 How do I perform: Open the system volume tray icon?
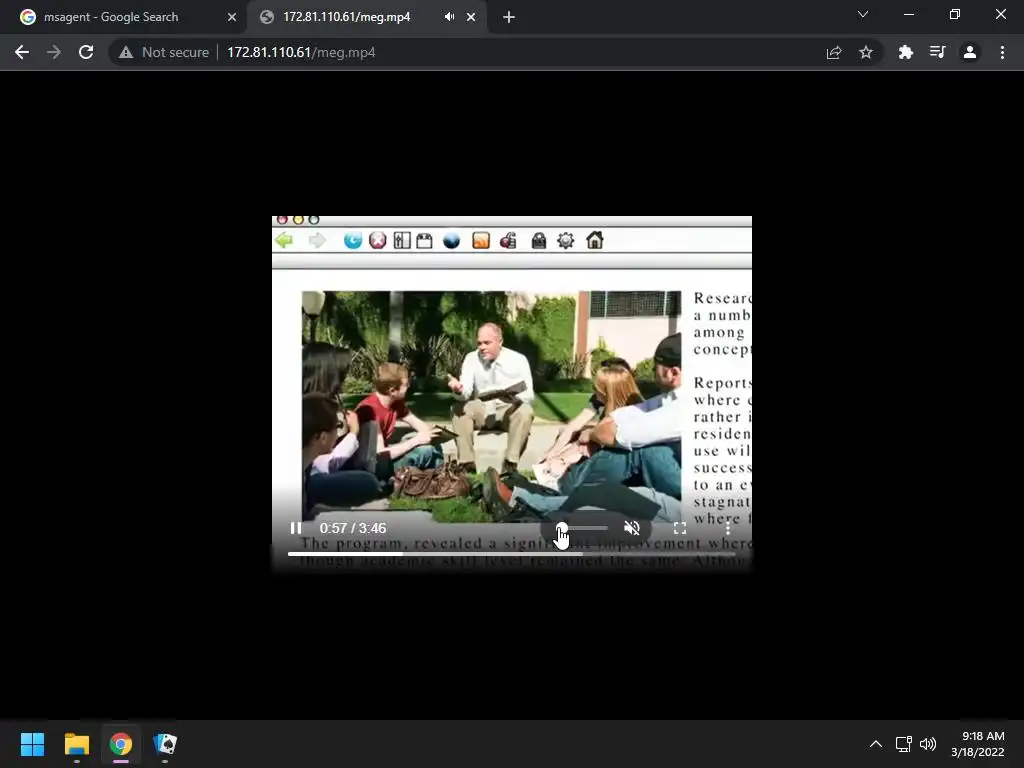coord(928,744)
